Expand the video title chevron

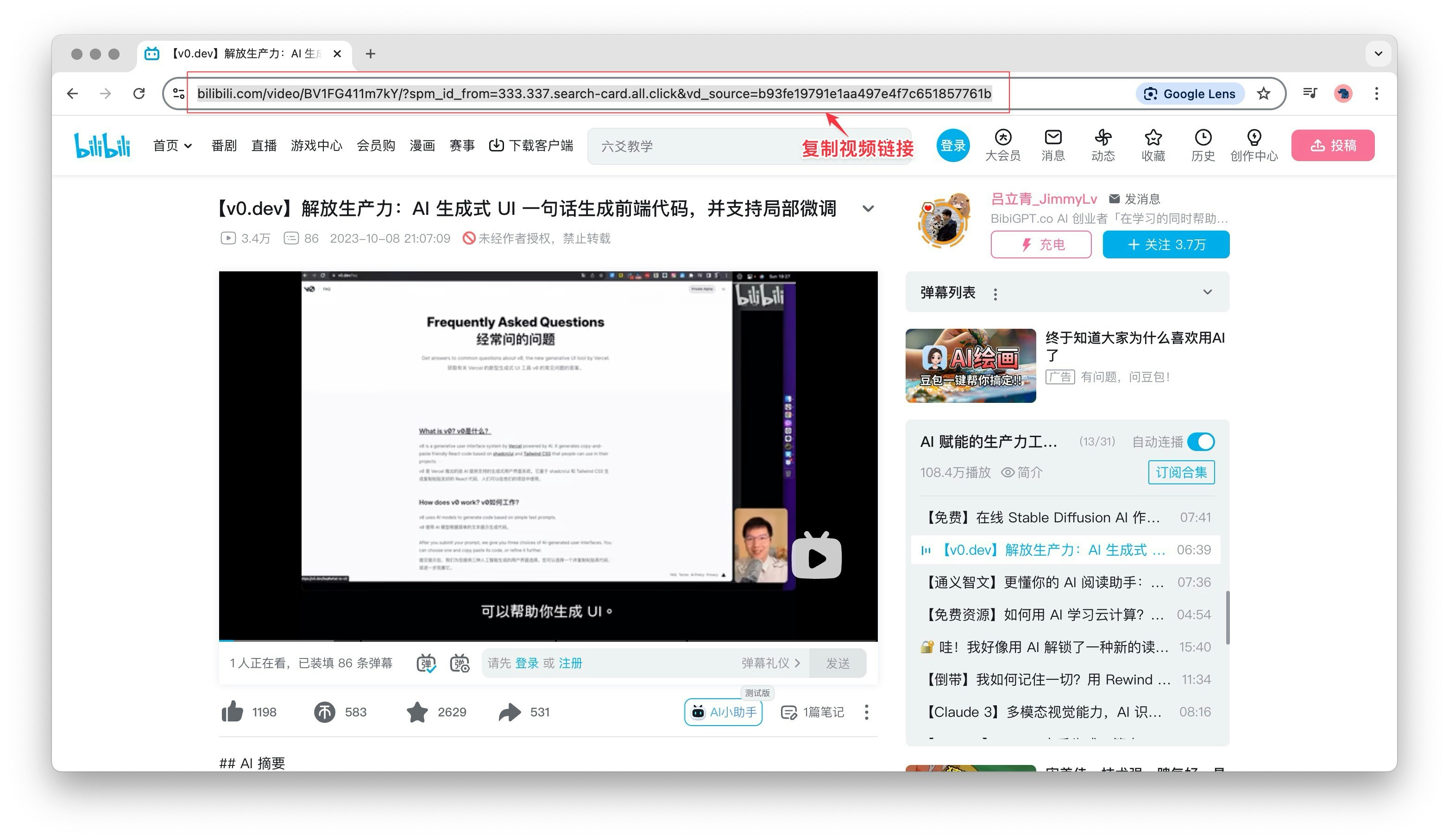click(868, 209)
